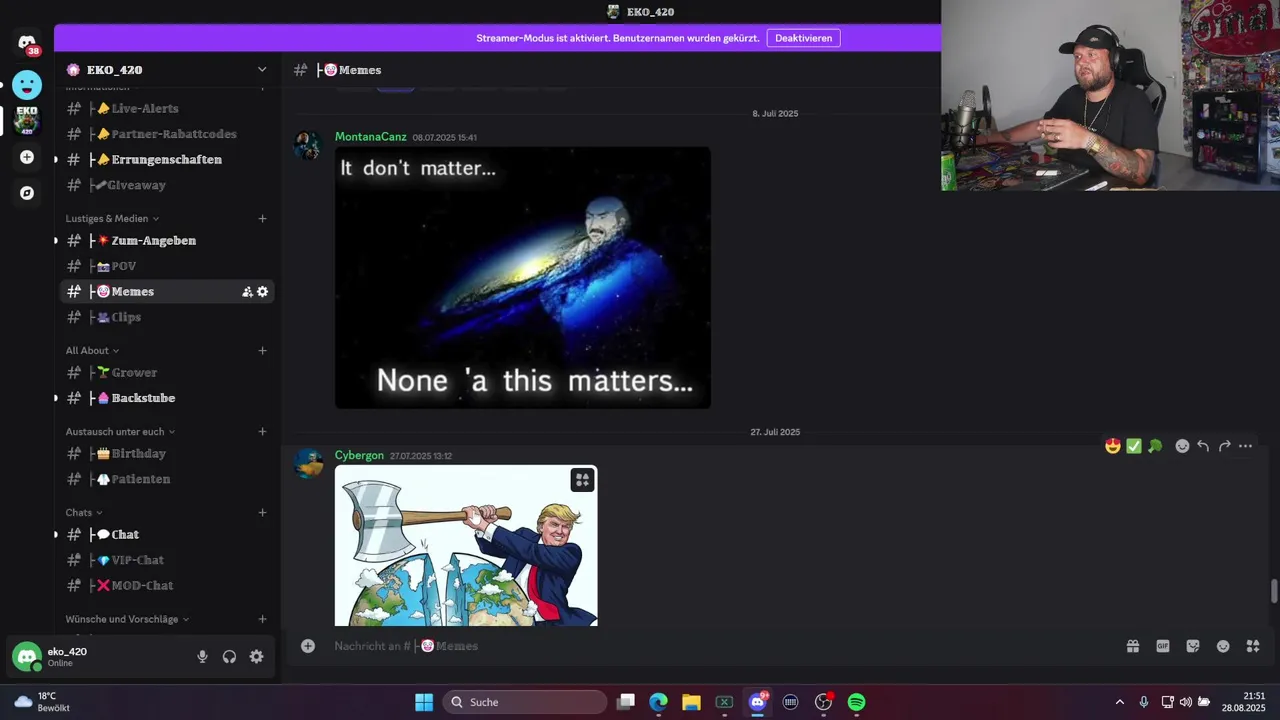React with green checkmark emoji
Screen dimensions: 1280x720
coord(1134,446)
